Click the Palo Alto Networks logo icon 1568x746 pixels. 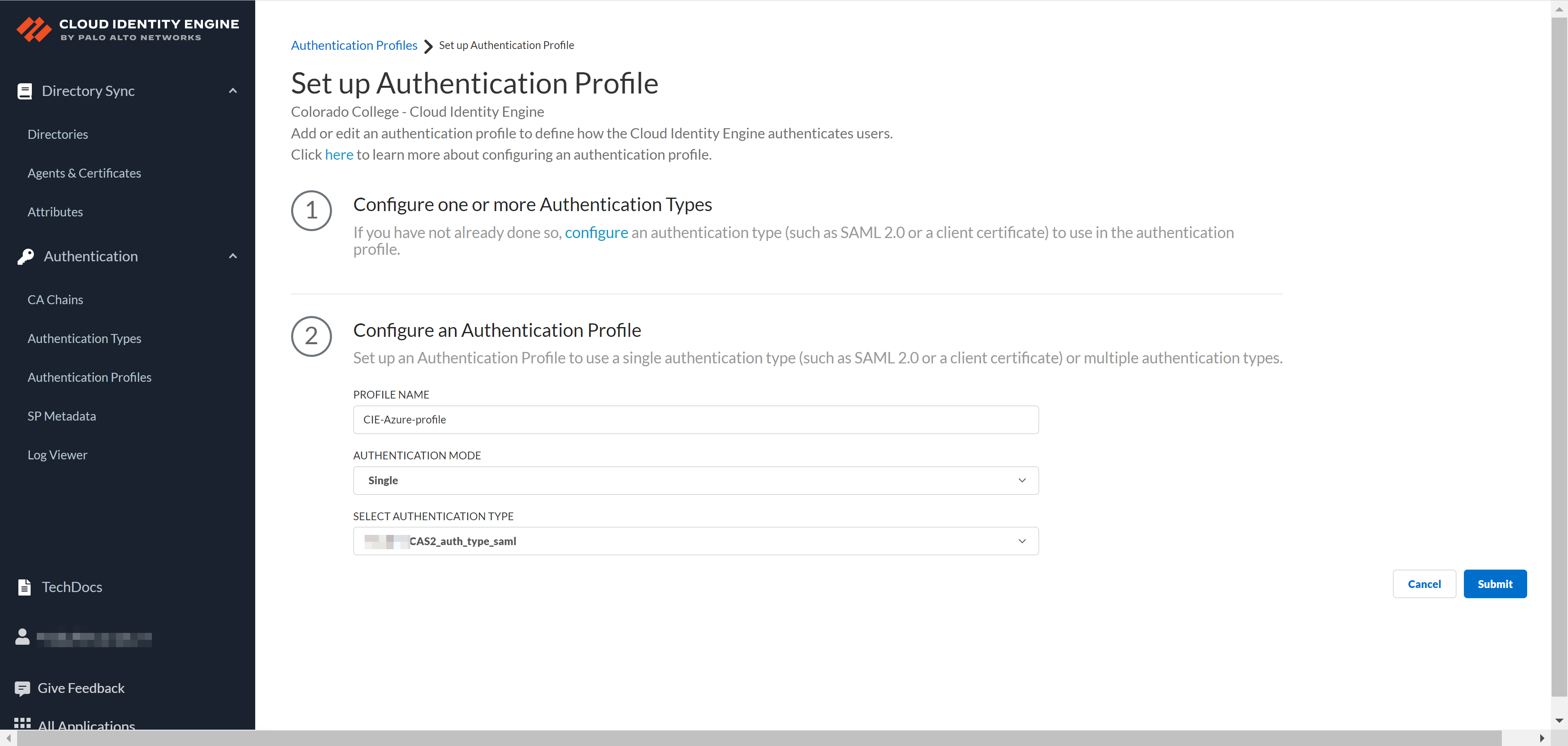click(33, 29)
